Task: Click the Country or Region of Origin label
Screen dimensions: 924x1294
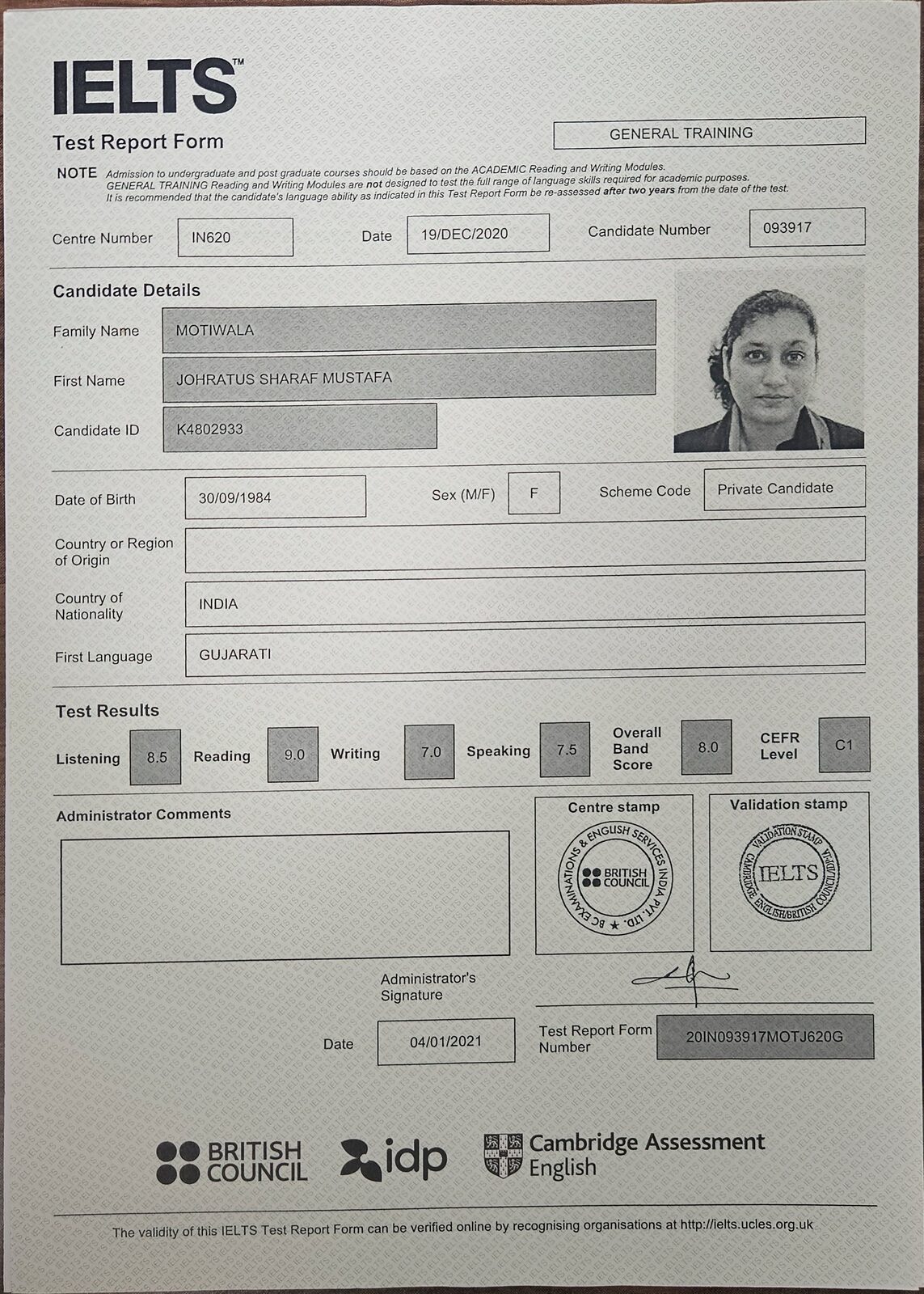Action: point(114,552)
